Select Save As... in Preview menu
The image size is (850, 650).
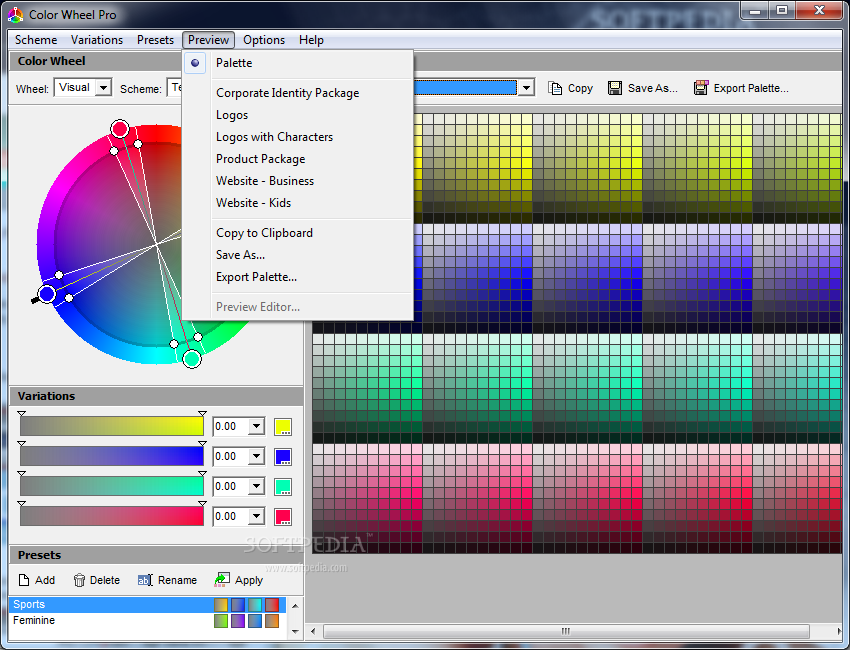[240, 255]
